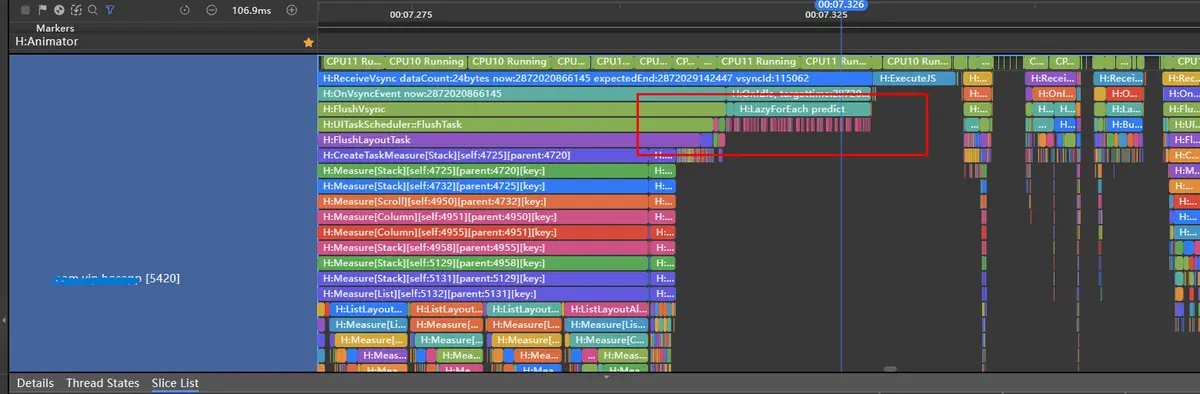Click the dashed selection refresh icon
1200x394 pixels.
tap(76, 10)
